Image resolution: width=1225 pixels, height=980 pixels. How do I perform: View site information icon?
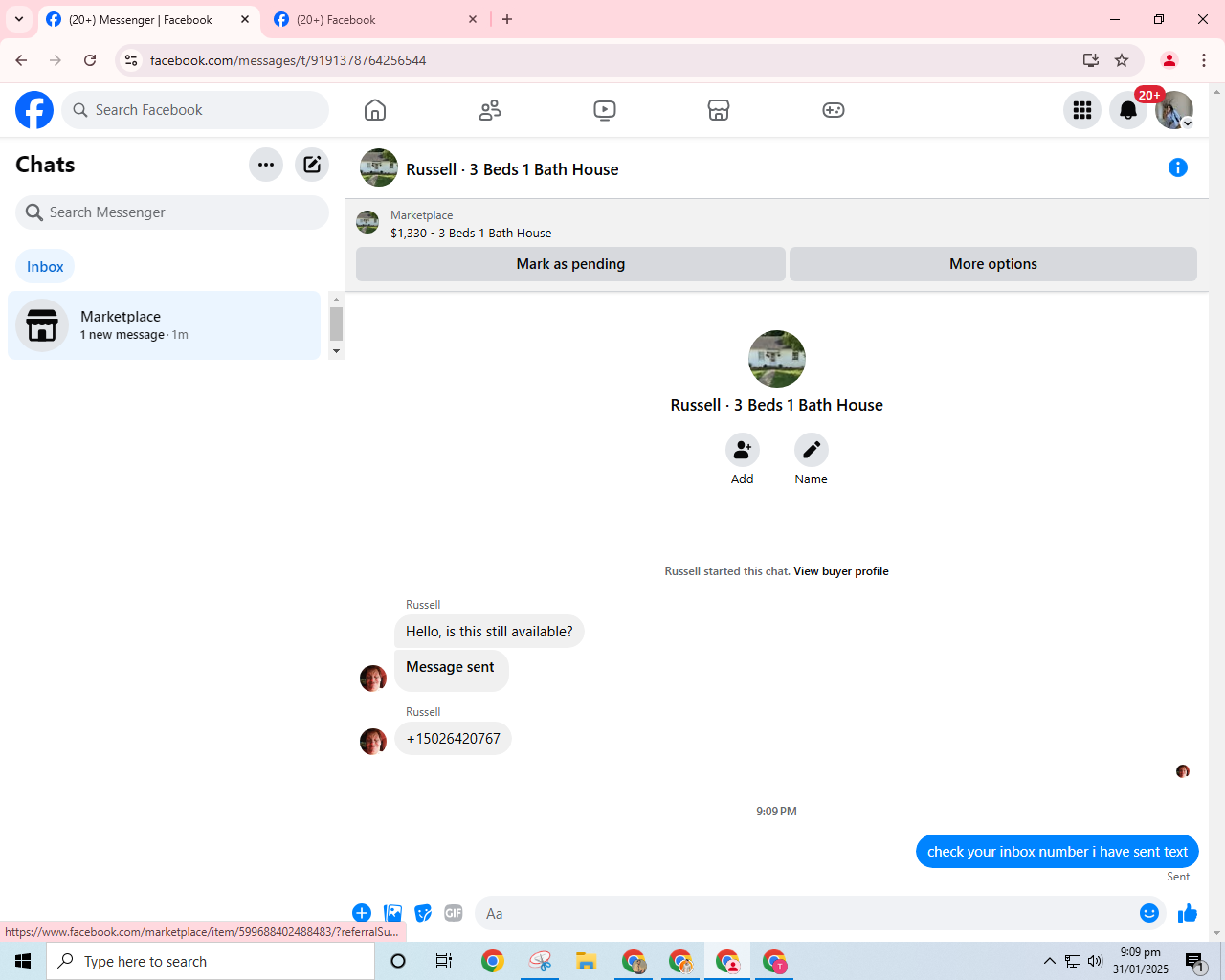tap(131, 60)
